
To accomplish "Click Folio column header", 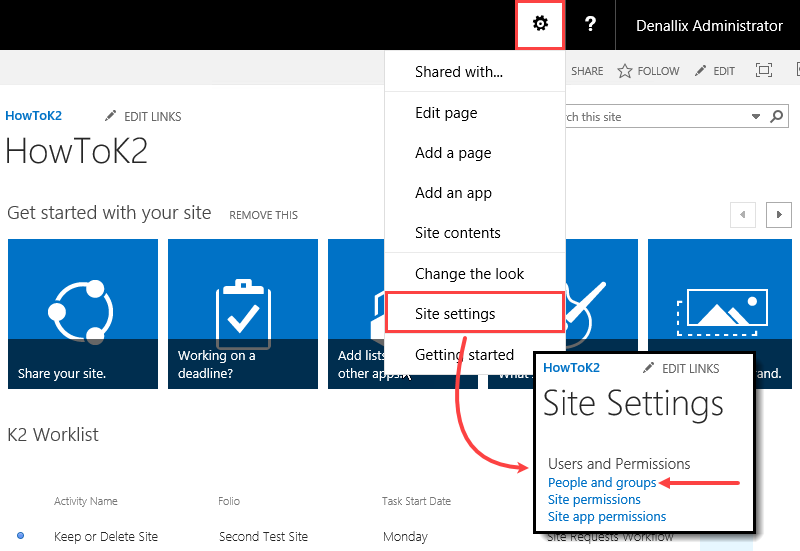I will (229, 501).
